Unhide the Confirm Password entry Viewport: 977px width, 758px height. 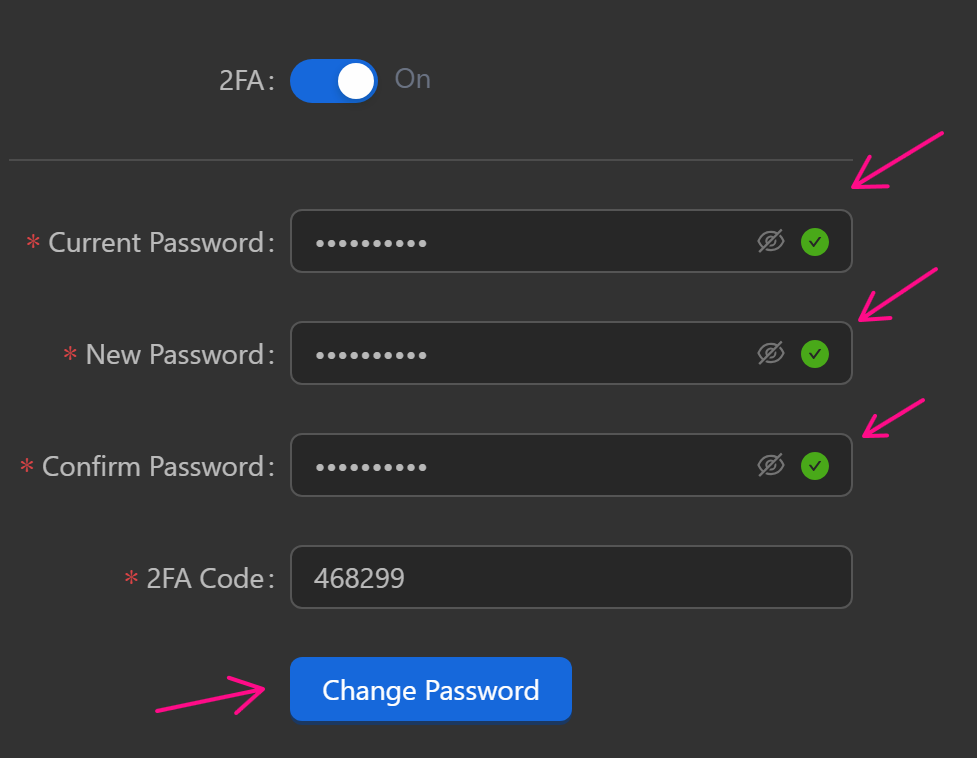770,465
